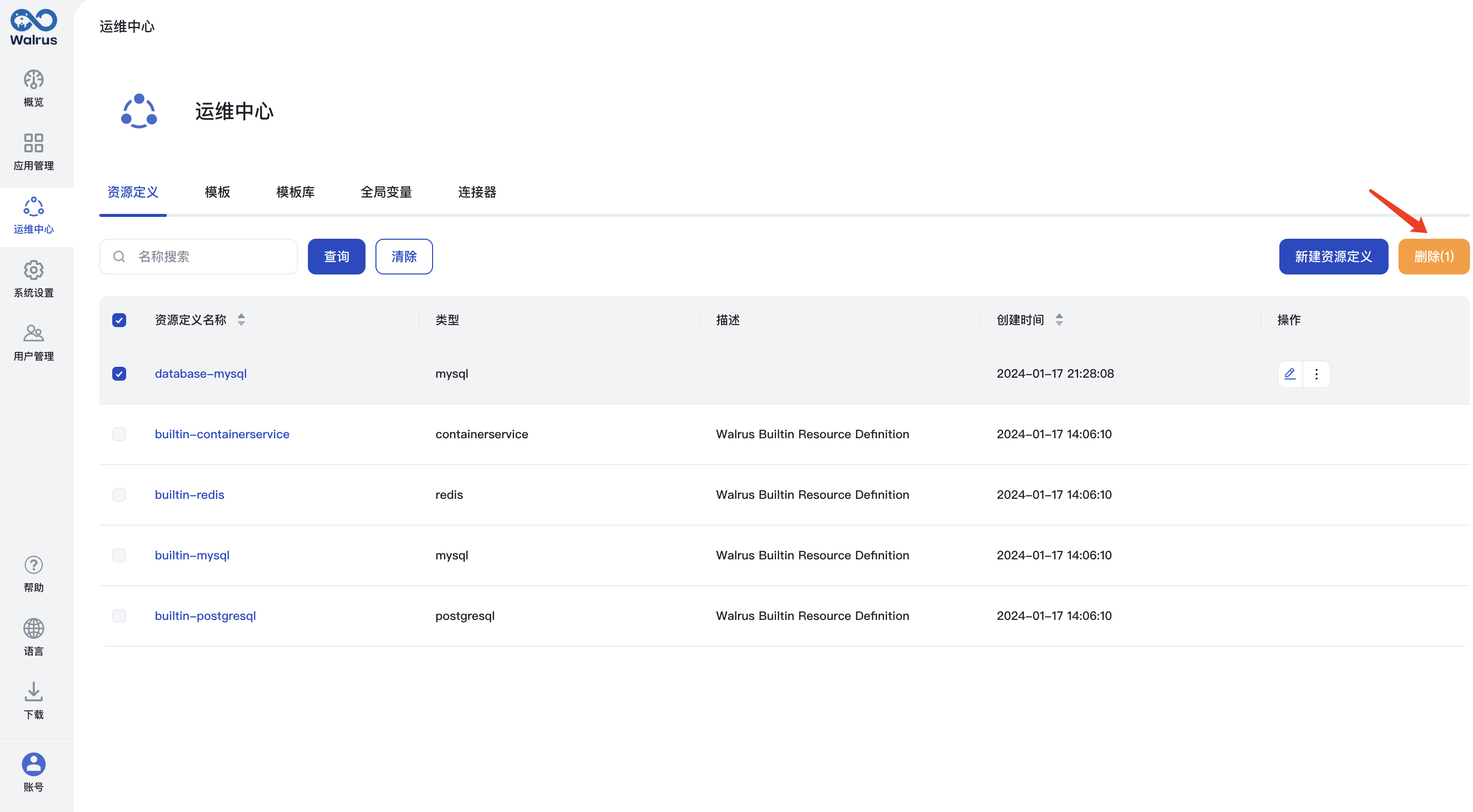
Task: Open 应用管理 in the sidebar
Action: (x=34, y=152)
